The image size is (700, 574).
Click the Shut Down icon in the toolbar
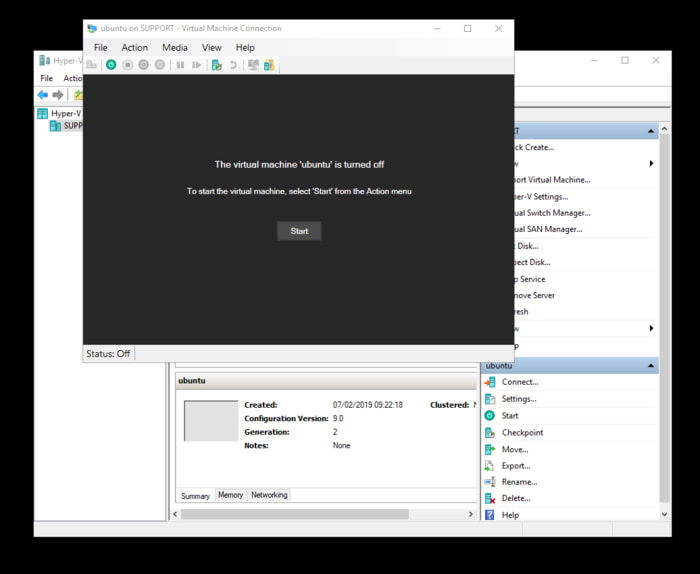tap(143, 65)
